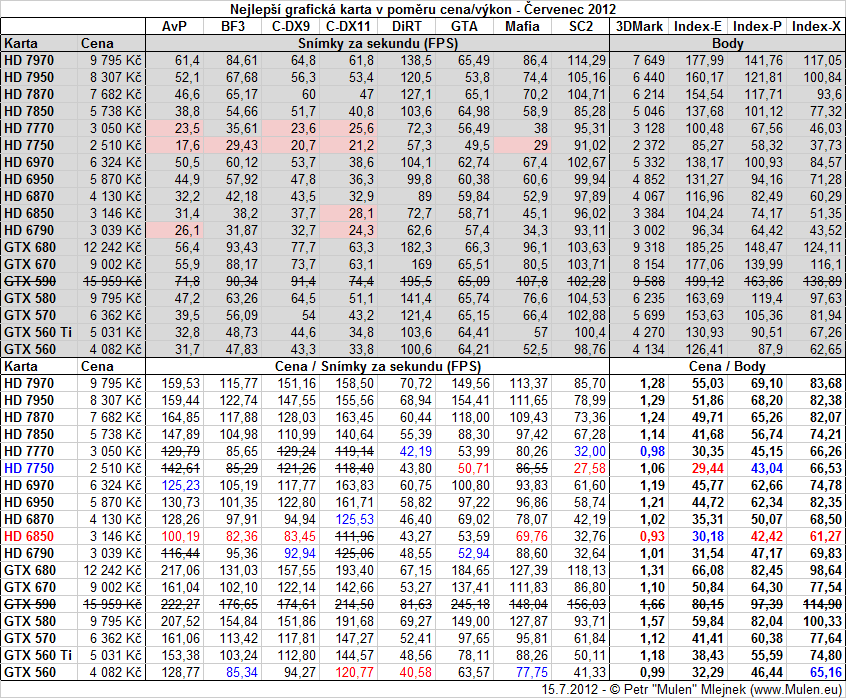Click GTX 680 3DMark score 9 318
Image resolution: width=846 pixels, height=698 pixels.
[x=649, y=248]
